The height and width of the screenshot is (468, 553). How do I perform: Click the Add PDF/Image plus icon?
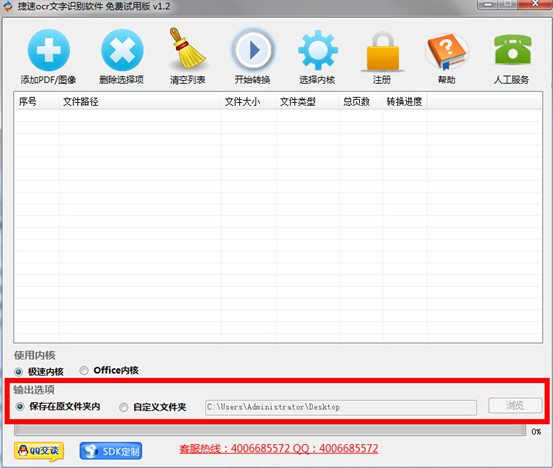(x=49, y=50)
